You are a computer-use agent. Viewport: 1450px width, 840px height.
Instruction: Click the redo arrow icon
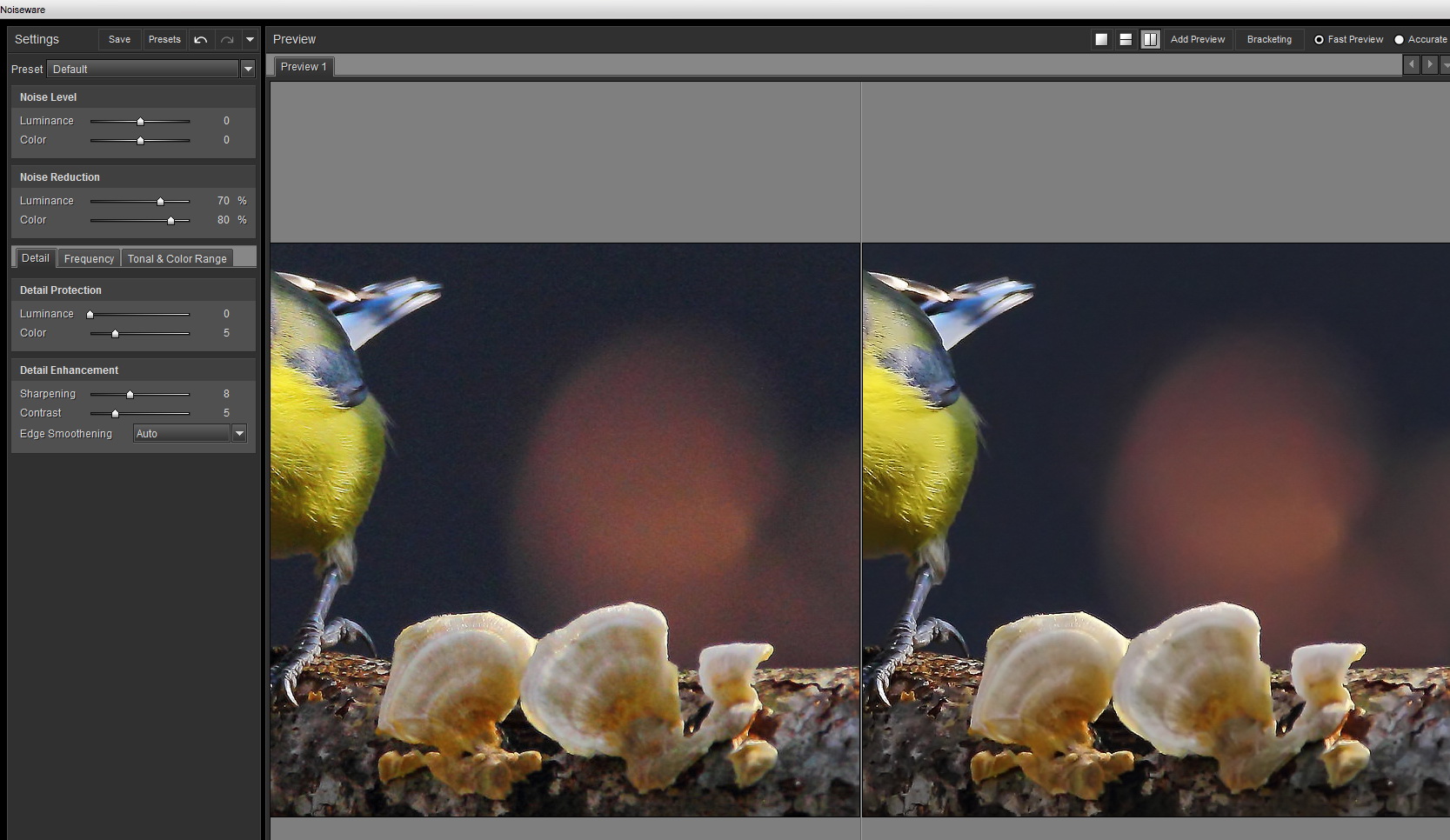tap(227, 39)
